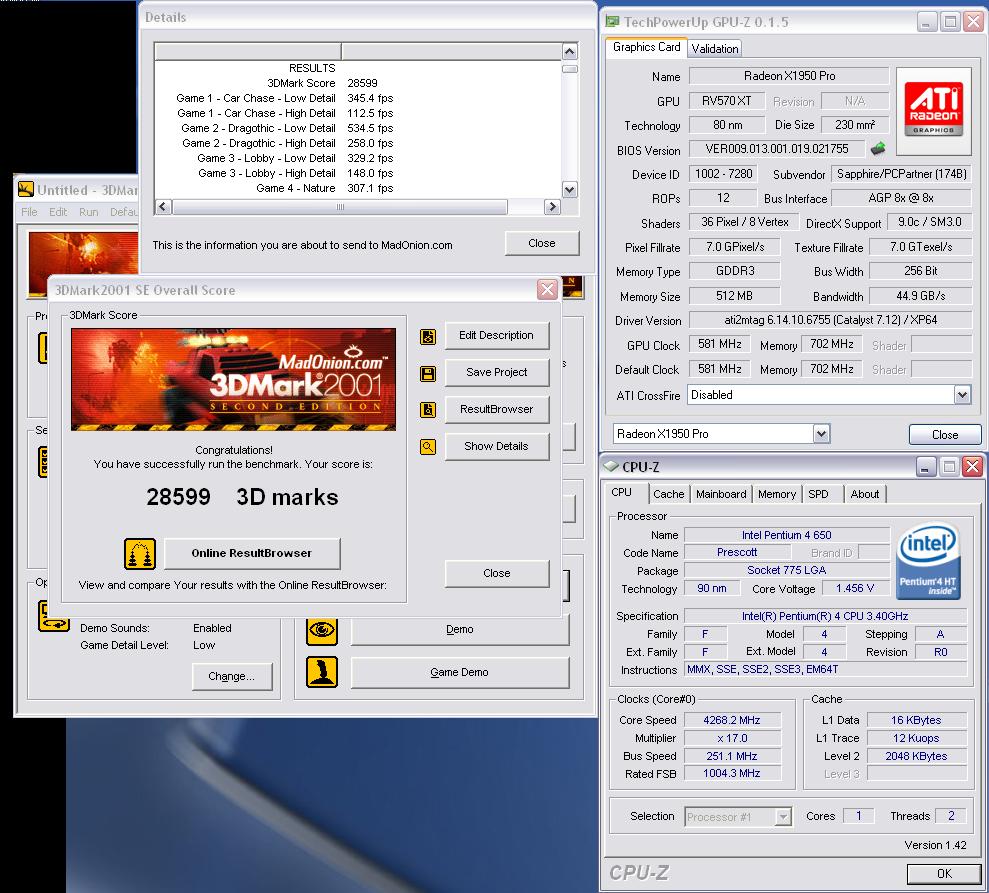Click the 3DMark2001 Second Edition banner image

click(x=233, y=379)
